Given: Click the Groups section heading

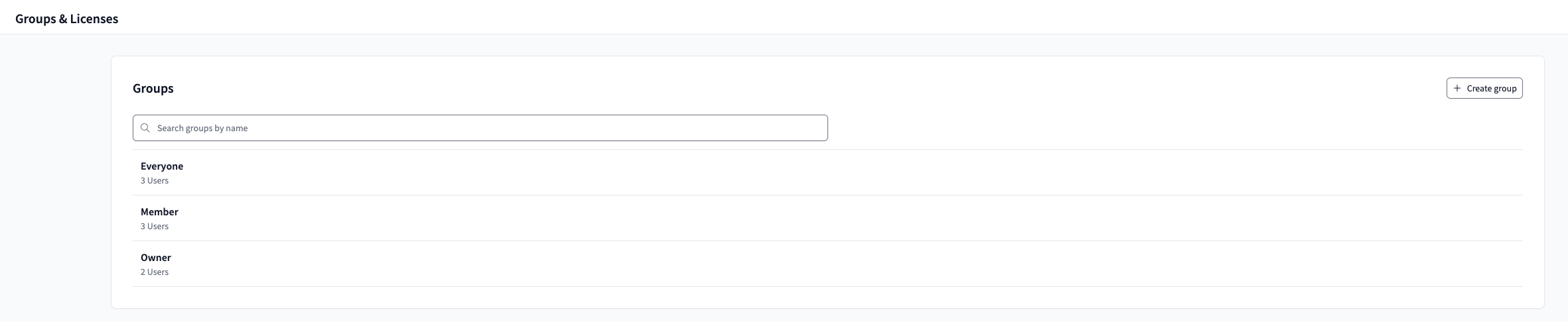Looking at the screenshot, I should (153, 88).
